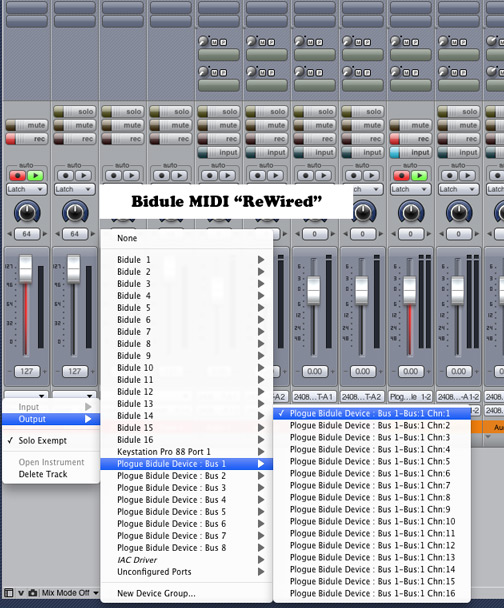Expand the Bidule 1 submenu arrow
Screen dimensions: 504x608
[261, 260]
